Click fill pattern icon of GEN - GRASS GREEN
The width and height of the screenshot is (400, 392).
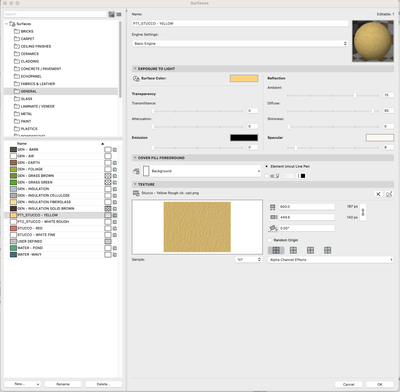click(108, 182)
